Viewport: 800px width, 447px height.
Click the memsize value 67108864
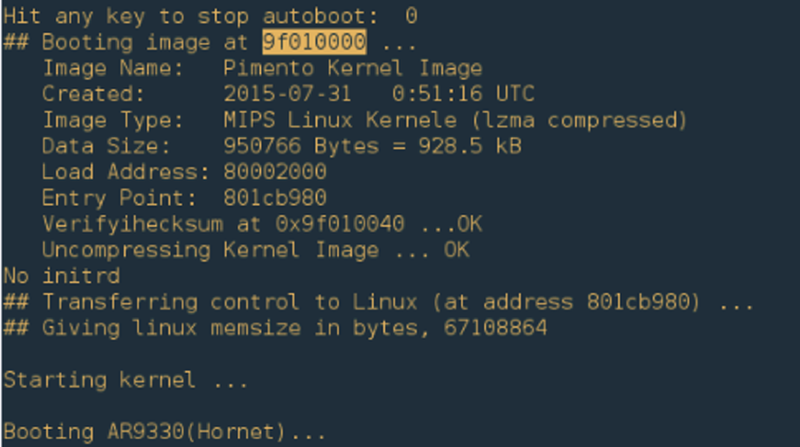pyautogui.click(x=495, y=327)
